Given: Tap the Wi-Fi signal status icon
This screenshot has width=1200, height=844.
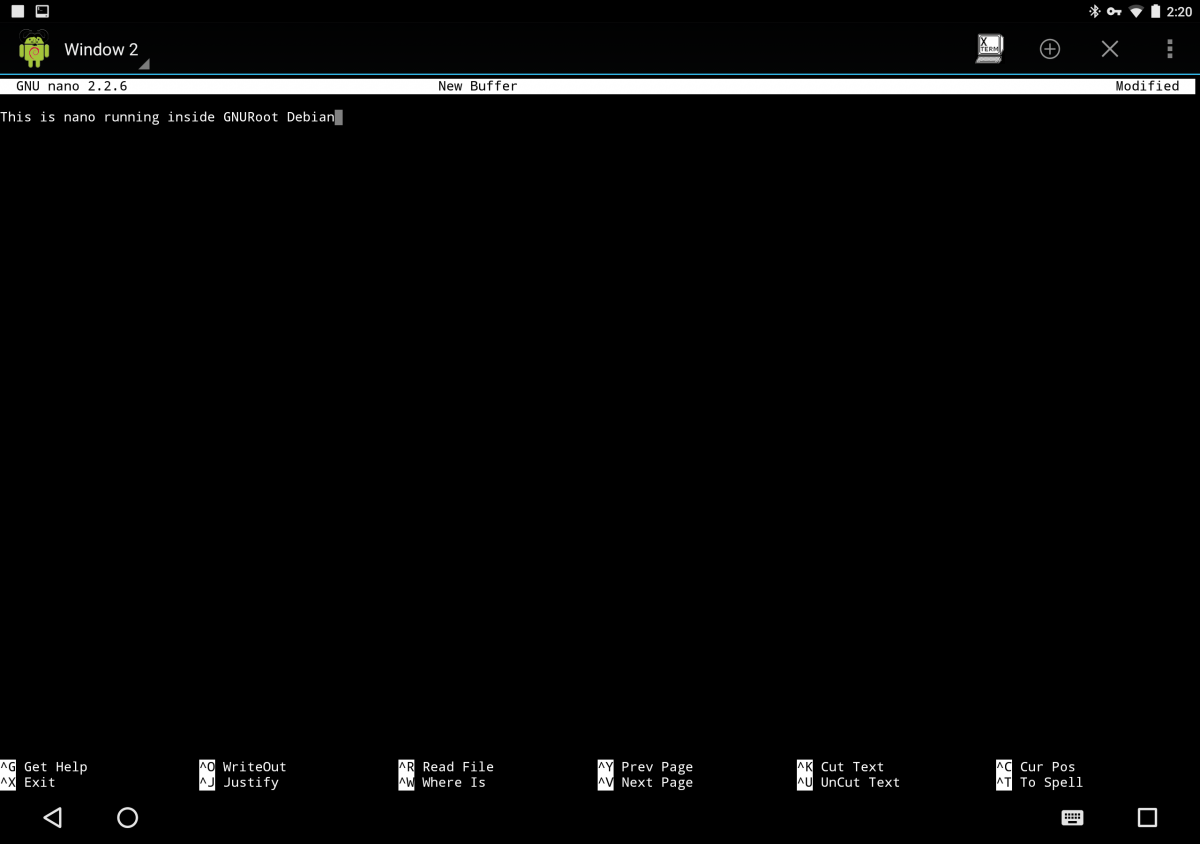Looking at the screenshot, I should pyautogui.click(x=1136, y=12).
